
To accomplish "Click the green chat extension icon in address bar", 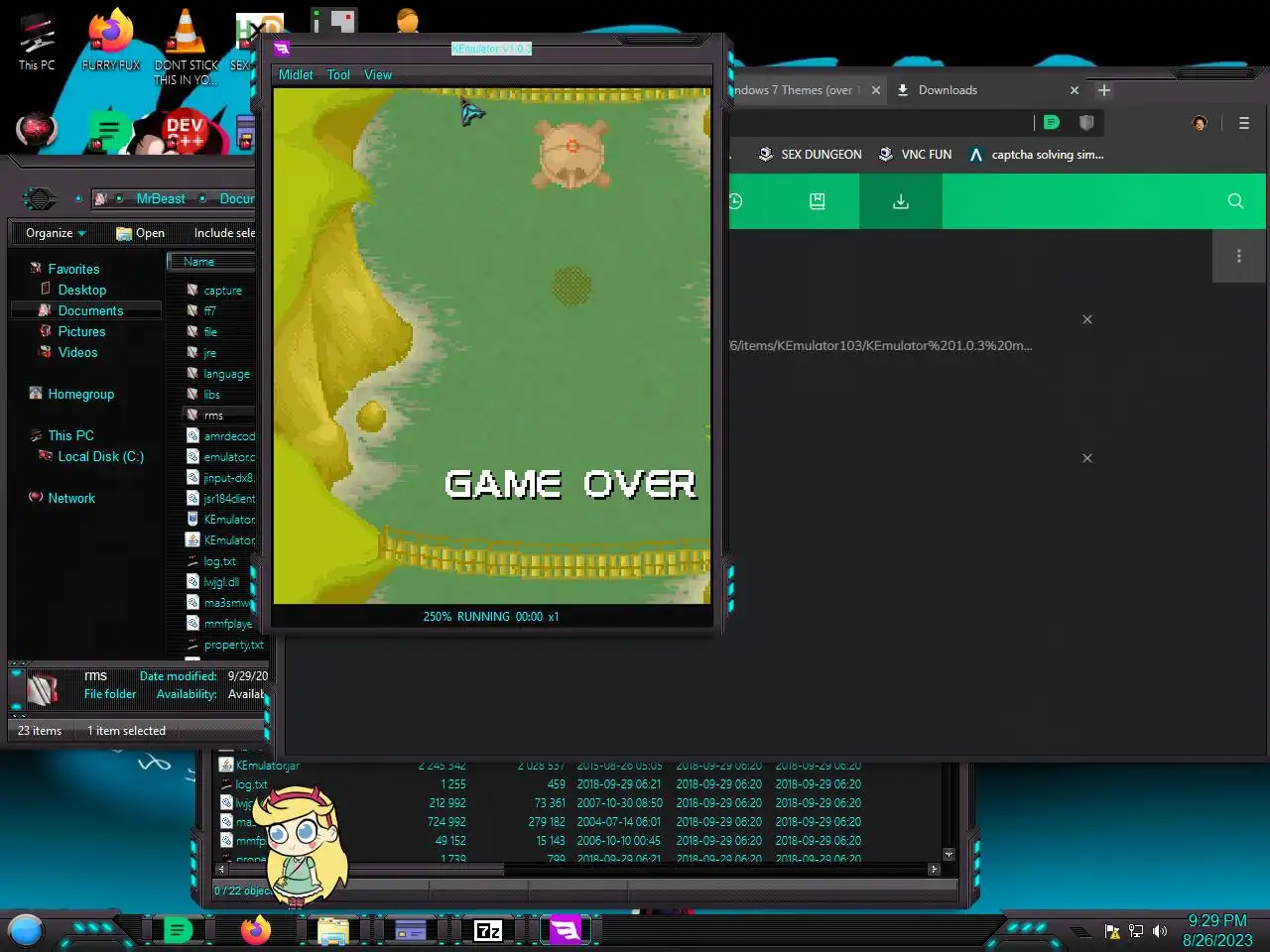I will tap(1052, 122).
